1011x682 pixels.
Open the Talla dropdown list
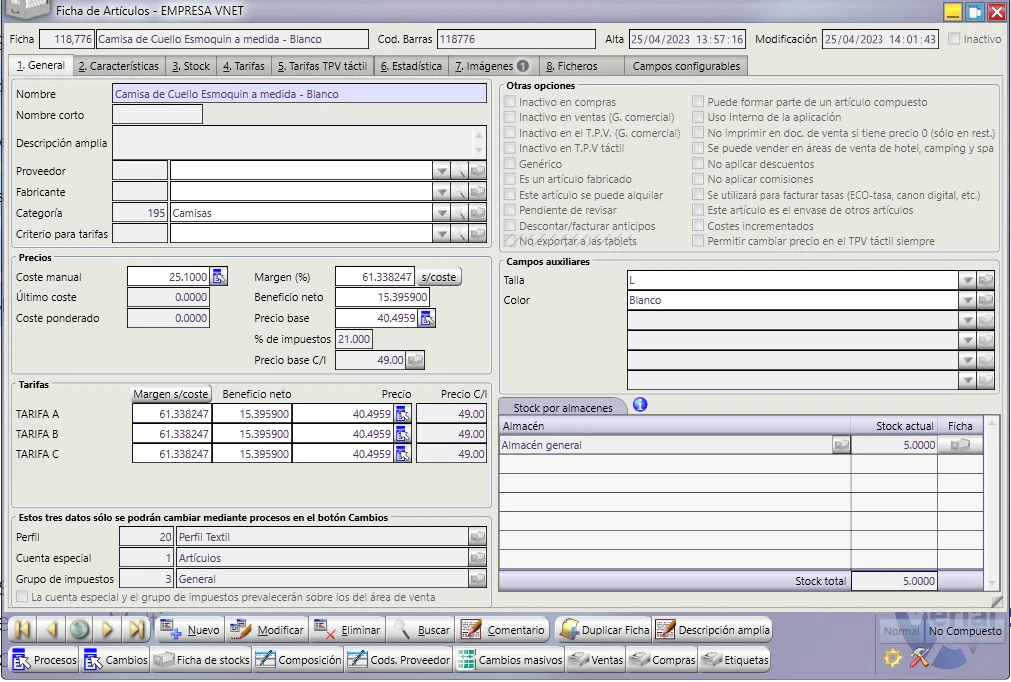point(967,280)
